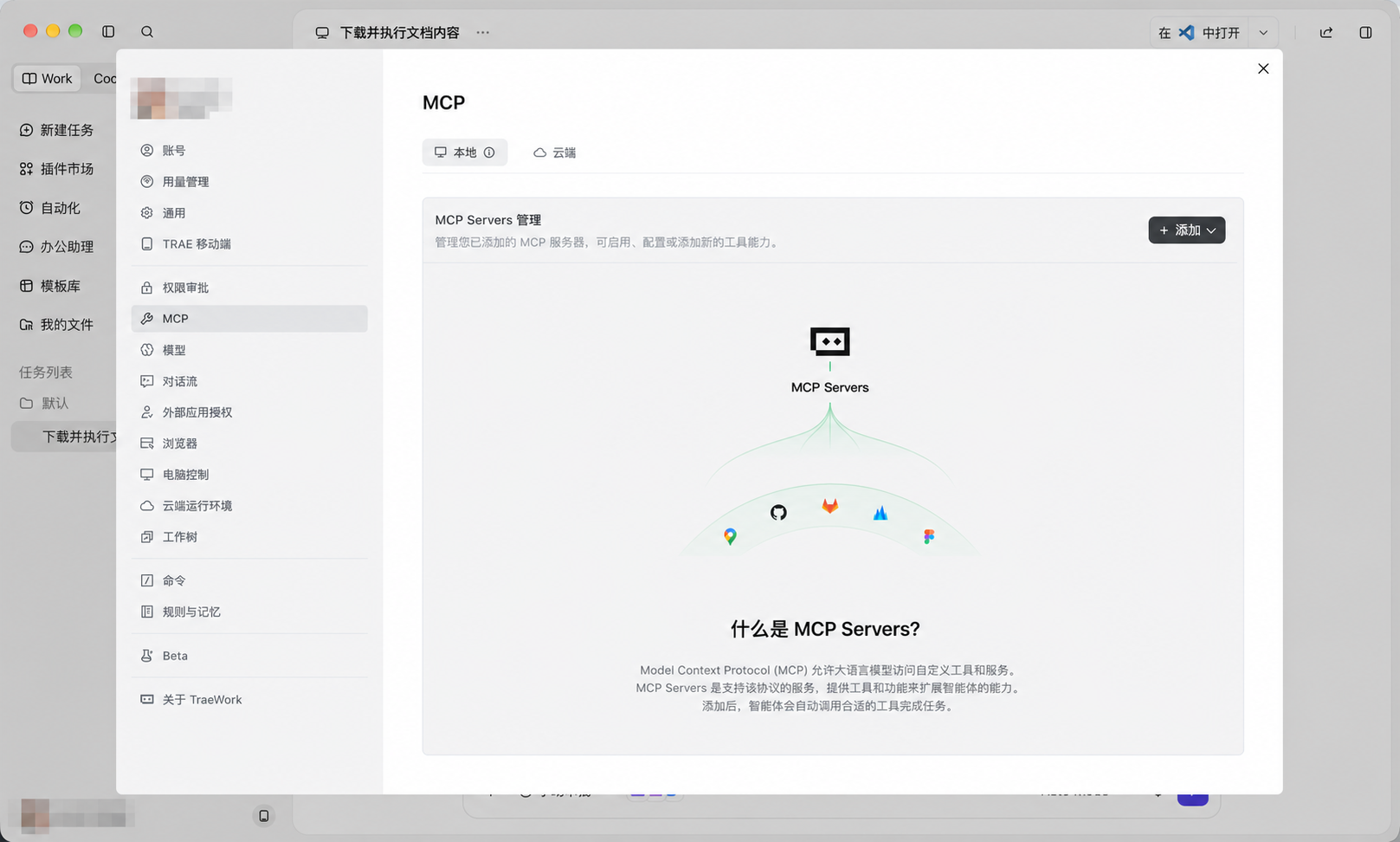Click 在 VS Code 中打开 button

click(1199, 32)
